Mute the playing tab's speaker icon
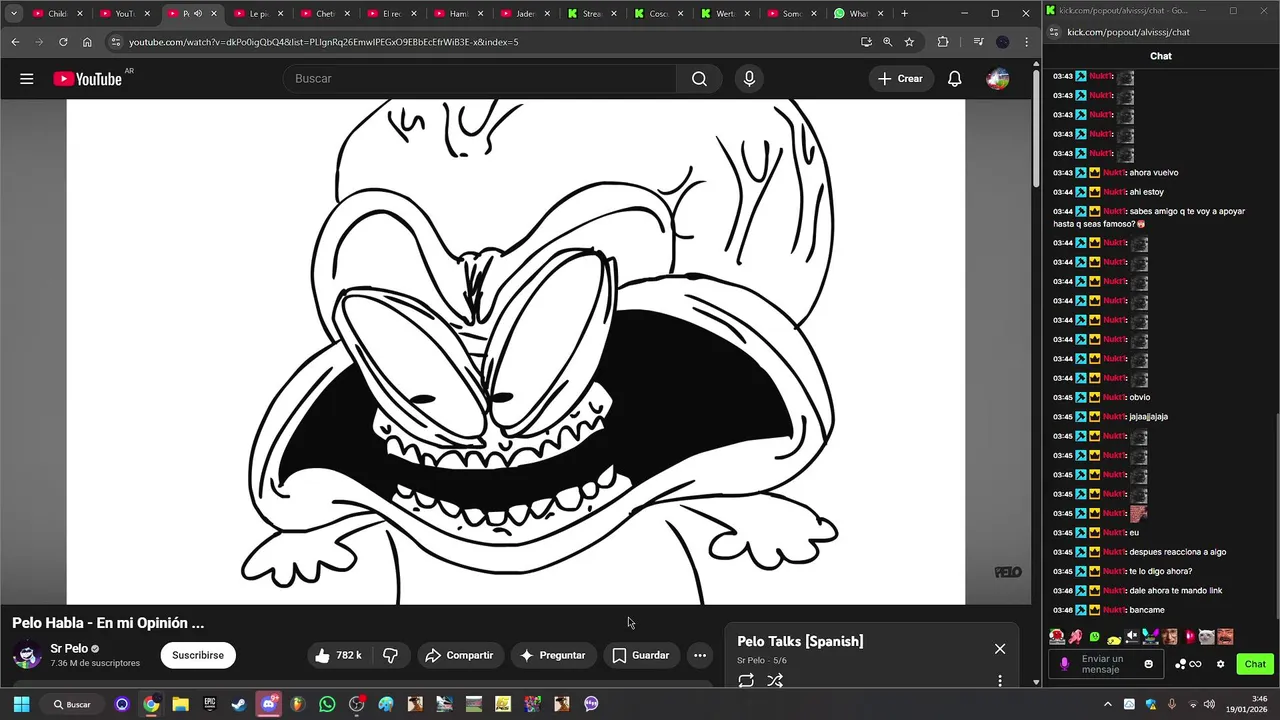1280x720 pixels. click(x=198, y=14)
